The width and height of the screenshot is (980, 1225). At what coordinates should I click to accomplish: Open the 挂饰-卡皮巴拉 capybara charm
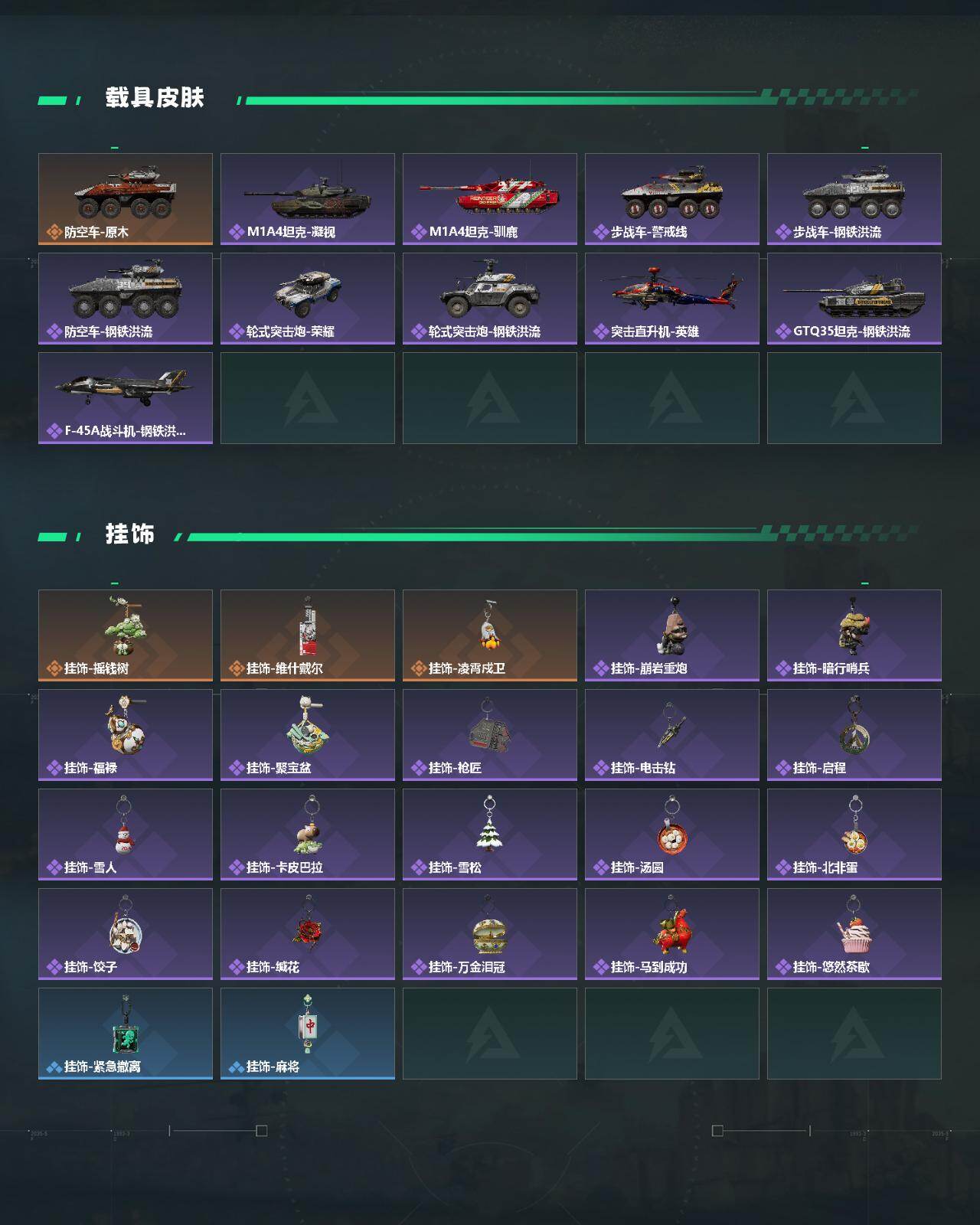point(308,835)
